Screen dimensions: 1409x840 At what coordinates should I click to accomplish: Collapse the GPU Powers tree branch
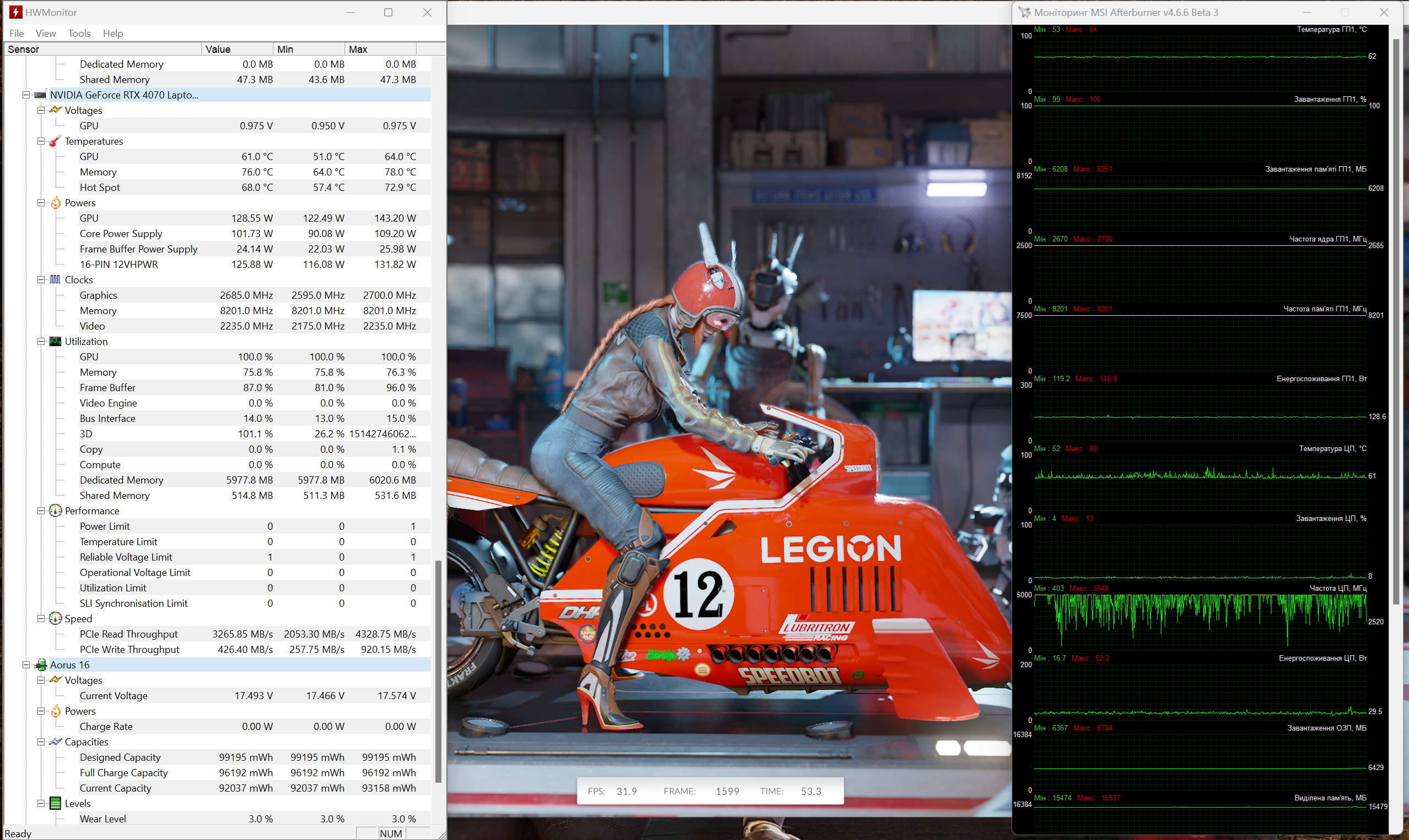(x=41, y=202)
